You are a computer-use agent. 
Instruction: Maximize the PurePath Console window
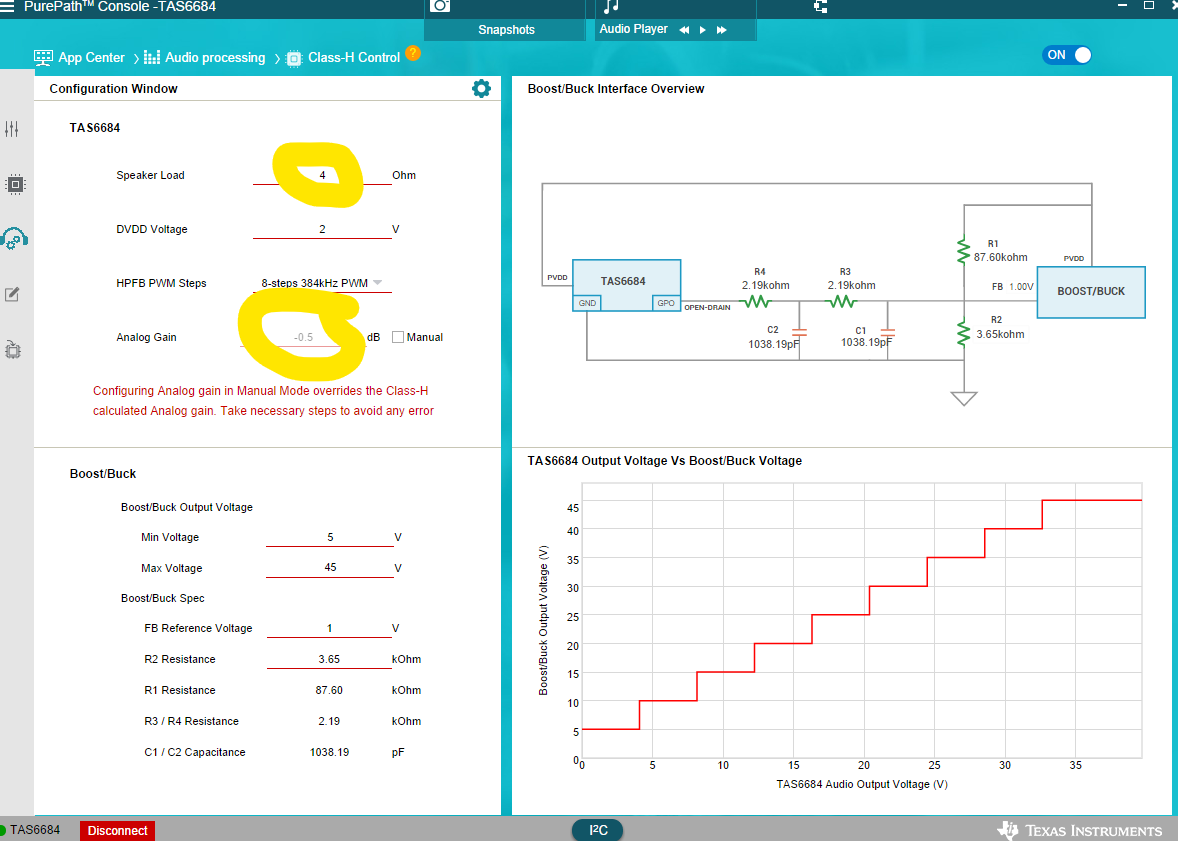[1149, 5]
